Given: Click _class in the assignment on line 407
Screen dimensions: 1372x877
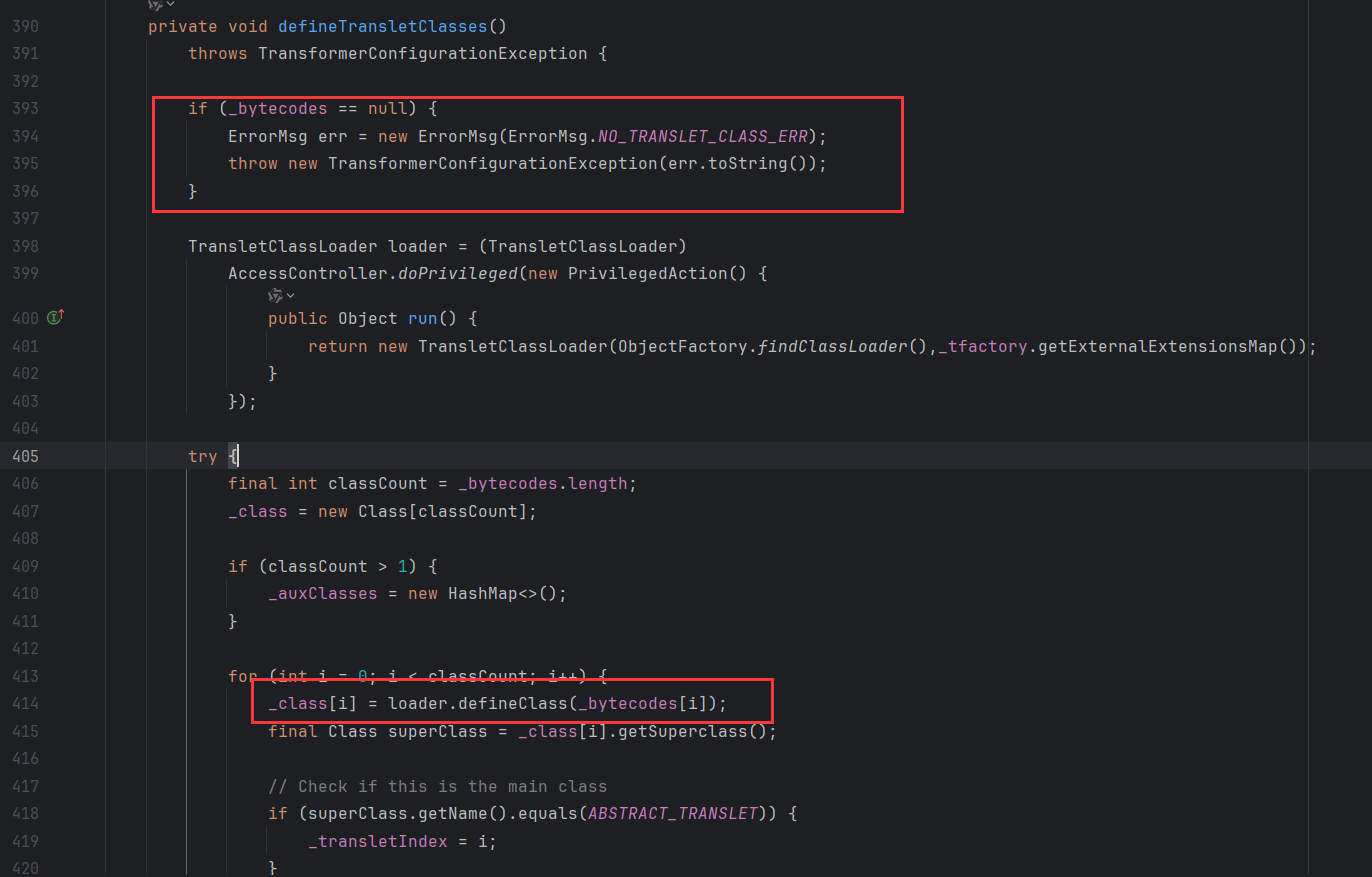Looking at the screenshot, I should point(258,511).
